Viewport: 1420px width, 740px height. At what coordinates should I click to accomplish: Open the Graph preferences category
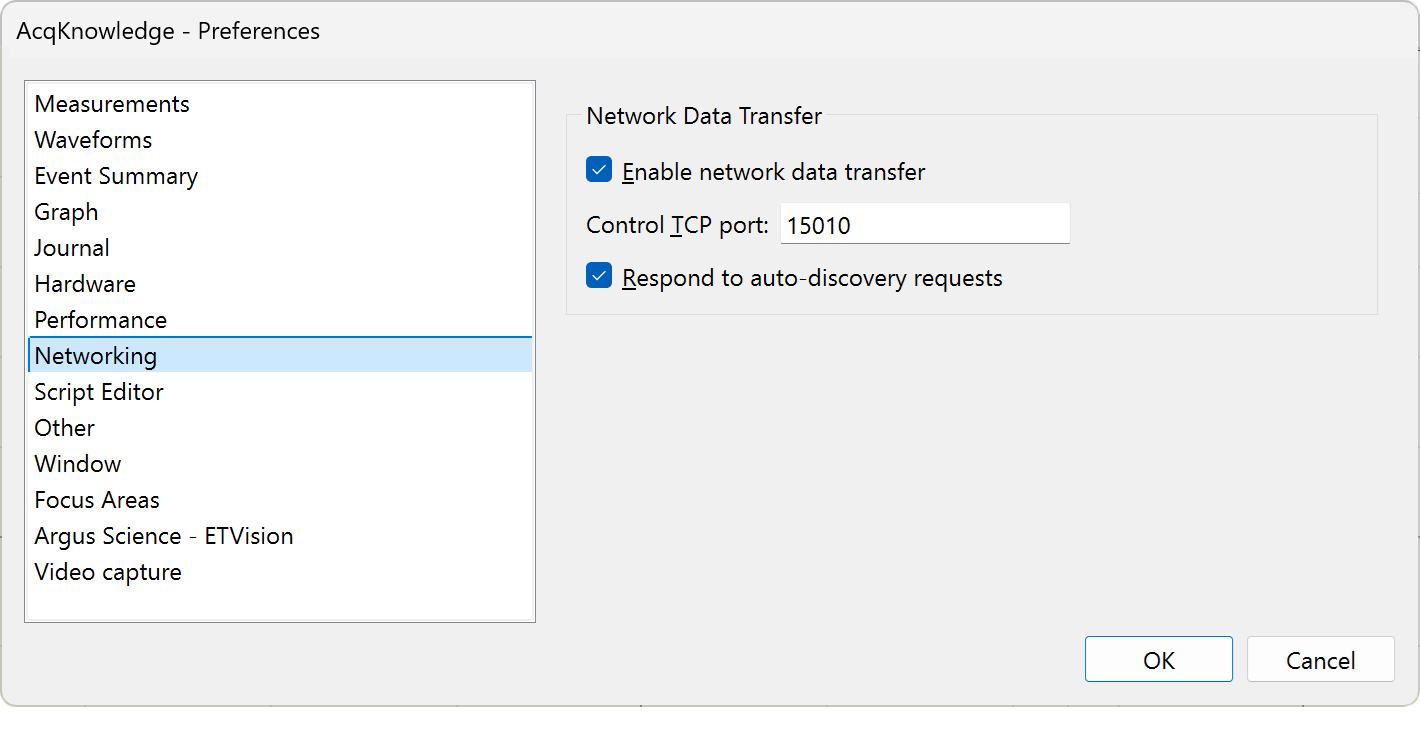pos(66,211)
